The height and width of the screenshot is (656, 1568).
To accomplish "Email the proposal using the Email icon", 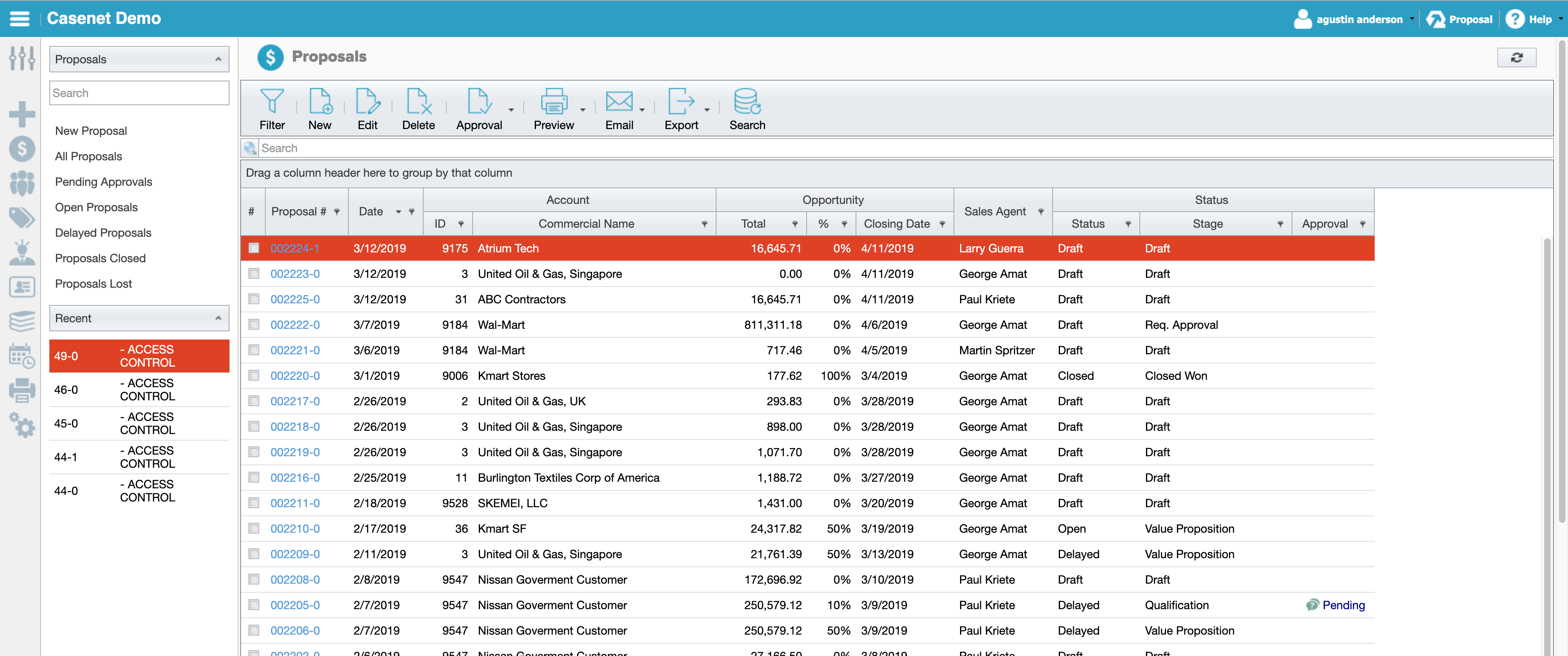I will pyautogui.click(x=619, y=108).
